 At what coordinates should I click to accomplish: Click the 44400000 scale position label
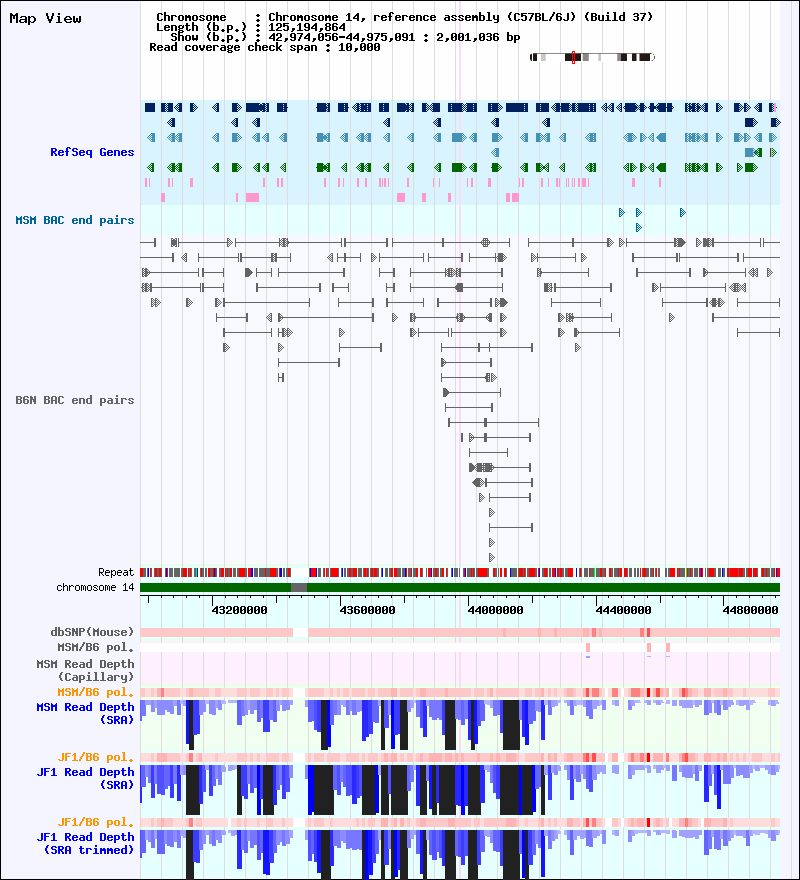coord(624,610)
